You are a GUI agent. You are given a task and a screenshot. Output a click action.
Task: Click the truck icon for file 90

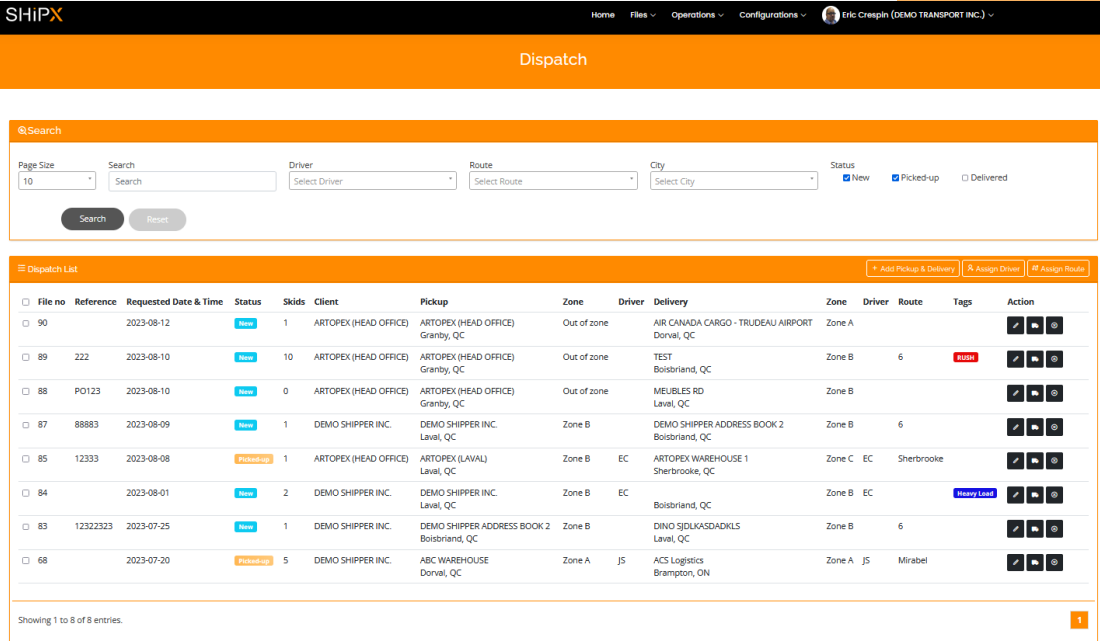tap(1035, 325)
